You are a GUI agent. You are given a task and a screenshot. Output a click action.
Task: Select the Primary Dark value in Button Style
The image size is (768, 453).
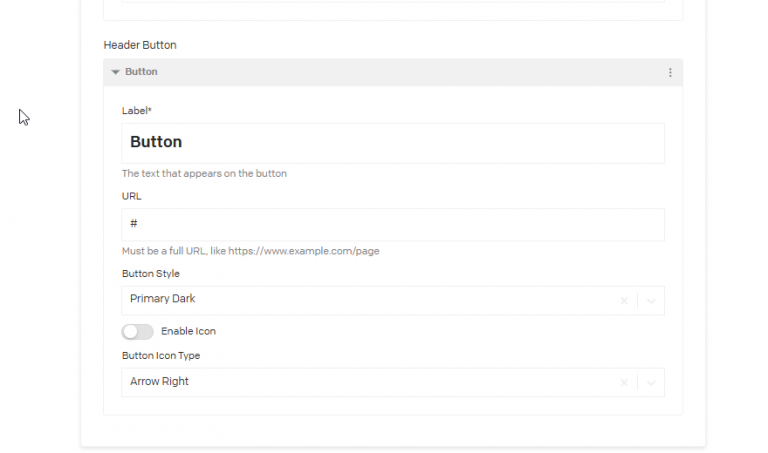coord(163,299)
